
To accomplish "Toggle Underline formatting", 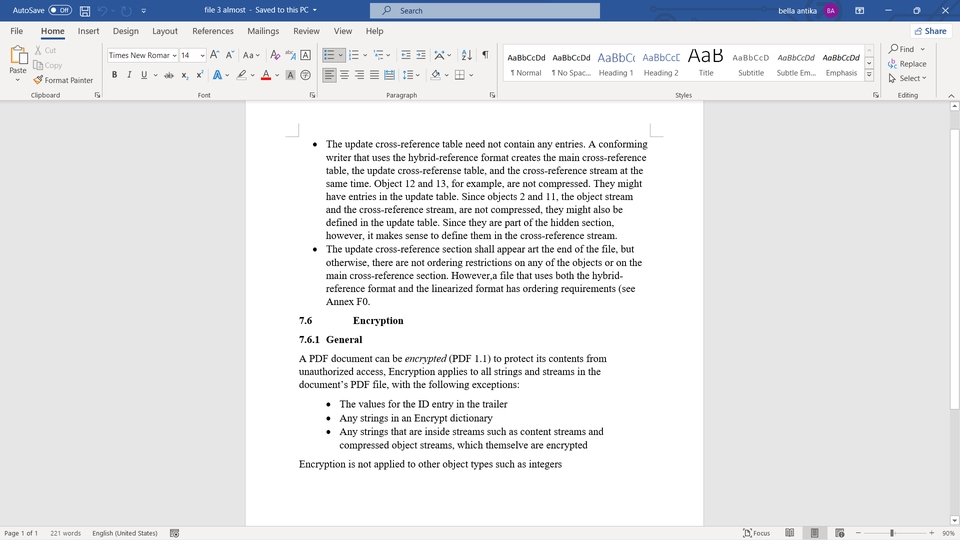I will click(x=144, y=75).
